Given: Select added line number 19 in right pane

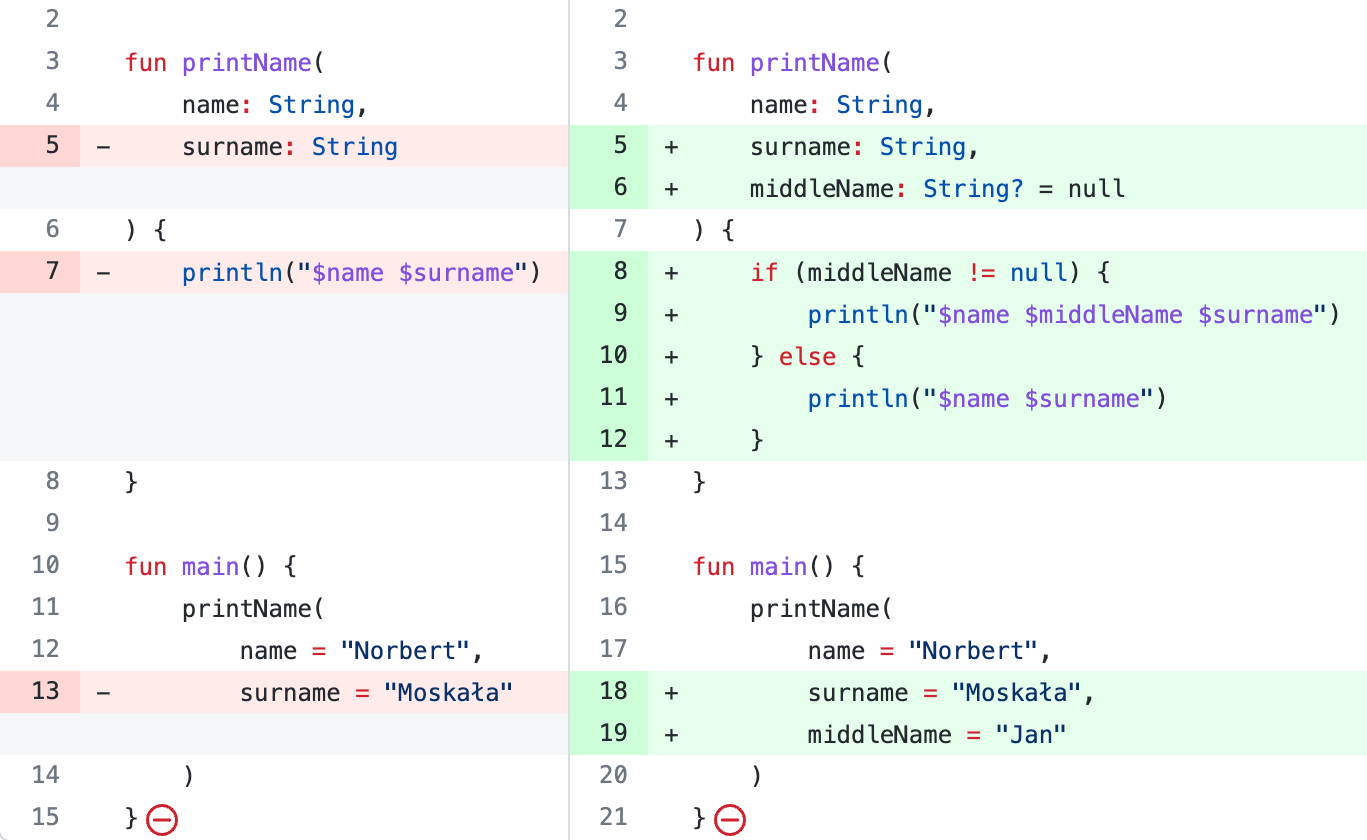Looking at the screenshot, I should [614, 734].
